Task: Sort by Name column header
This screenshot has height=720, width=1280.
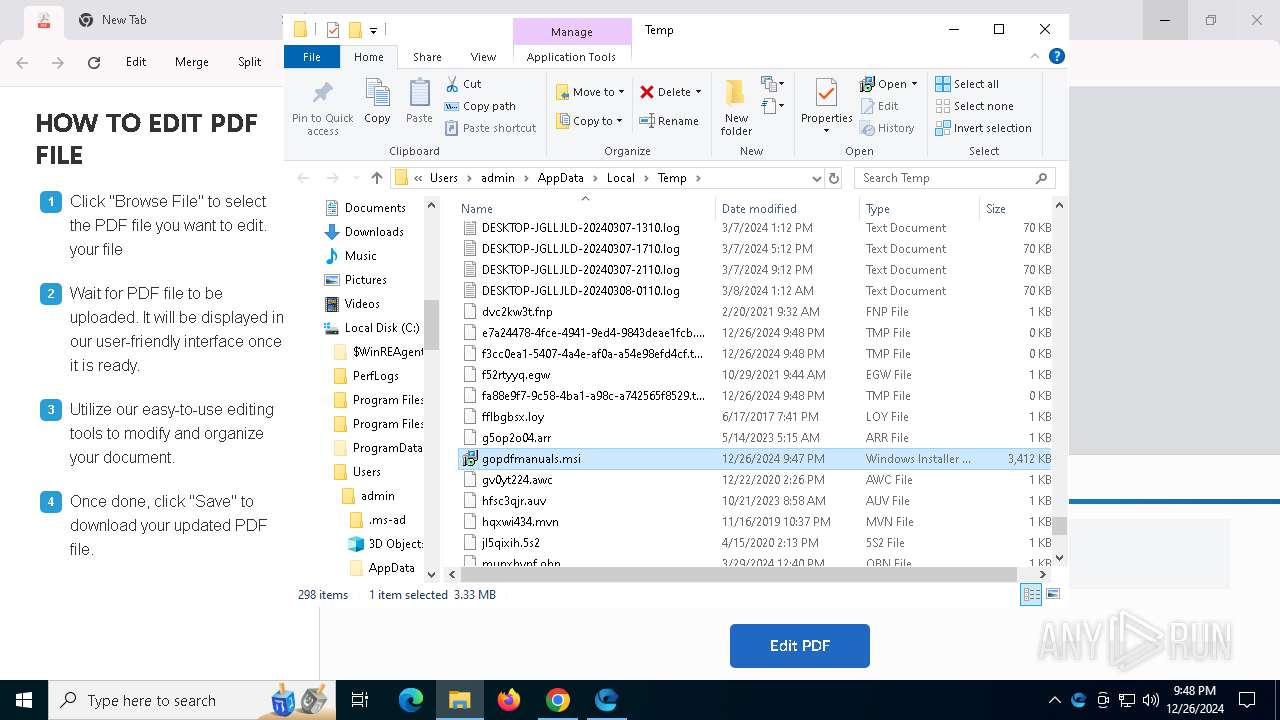Action: click(x=585, y=208)
